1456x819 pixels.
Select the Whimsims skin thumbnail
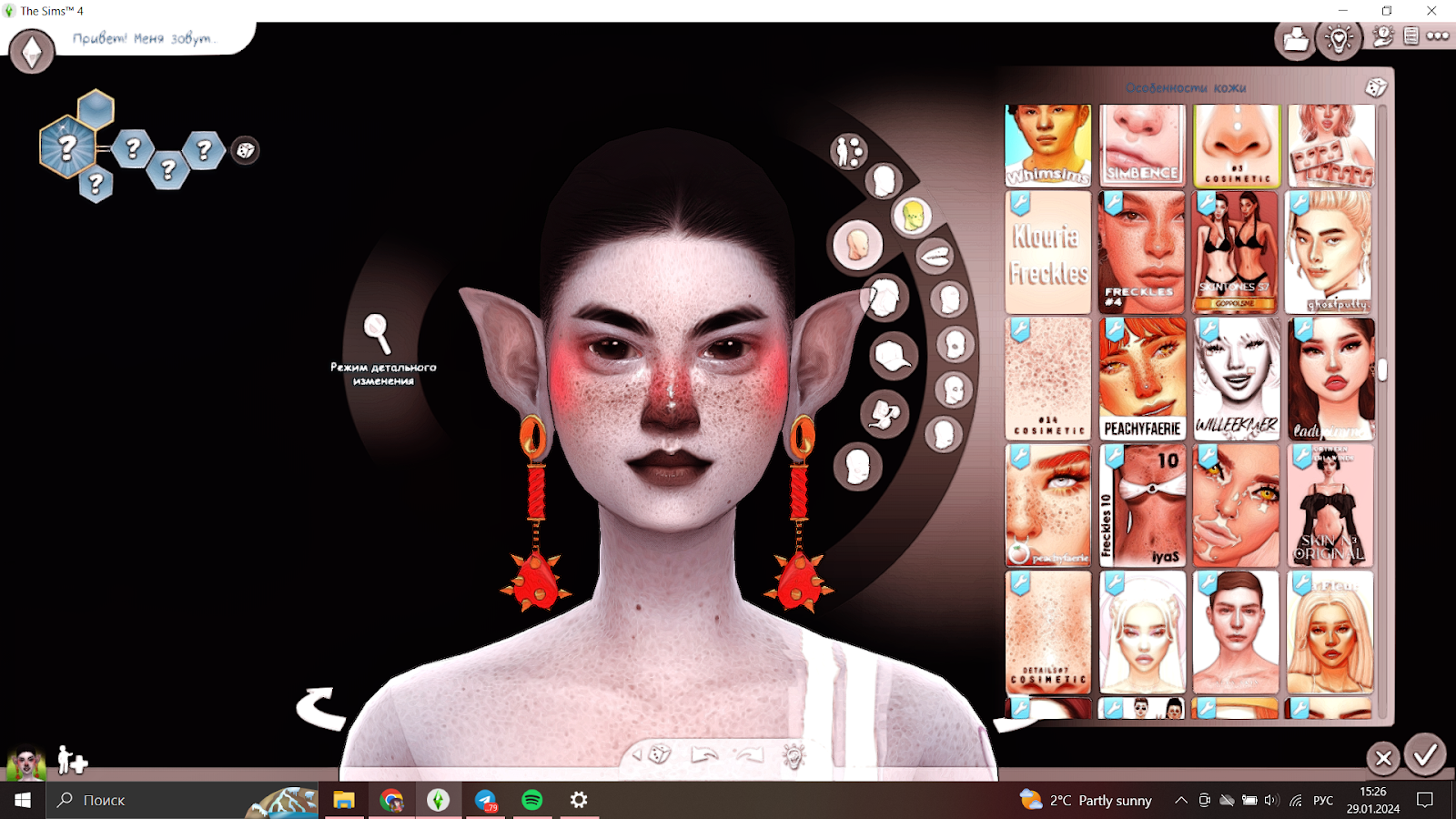(1048, 146)
